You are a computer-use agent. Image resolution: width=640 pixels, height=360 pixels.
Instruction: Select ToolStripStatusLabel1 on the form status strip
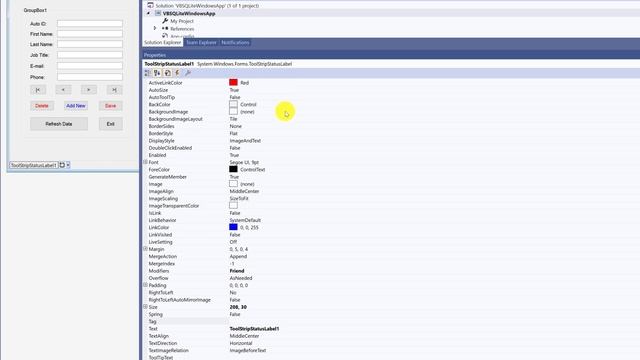[x=33, y=165]
